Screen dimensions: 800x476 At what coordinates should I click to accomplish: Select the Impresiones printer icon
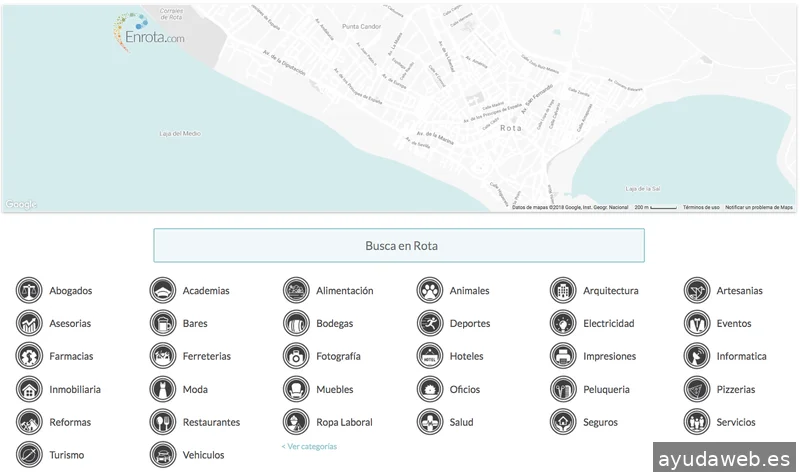point(563,356)
